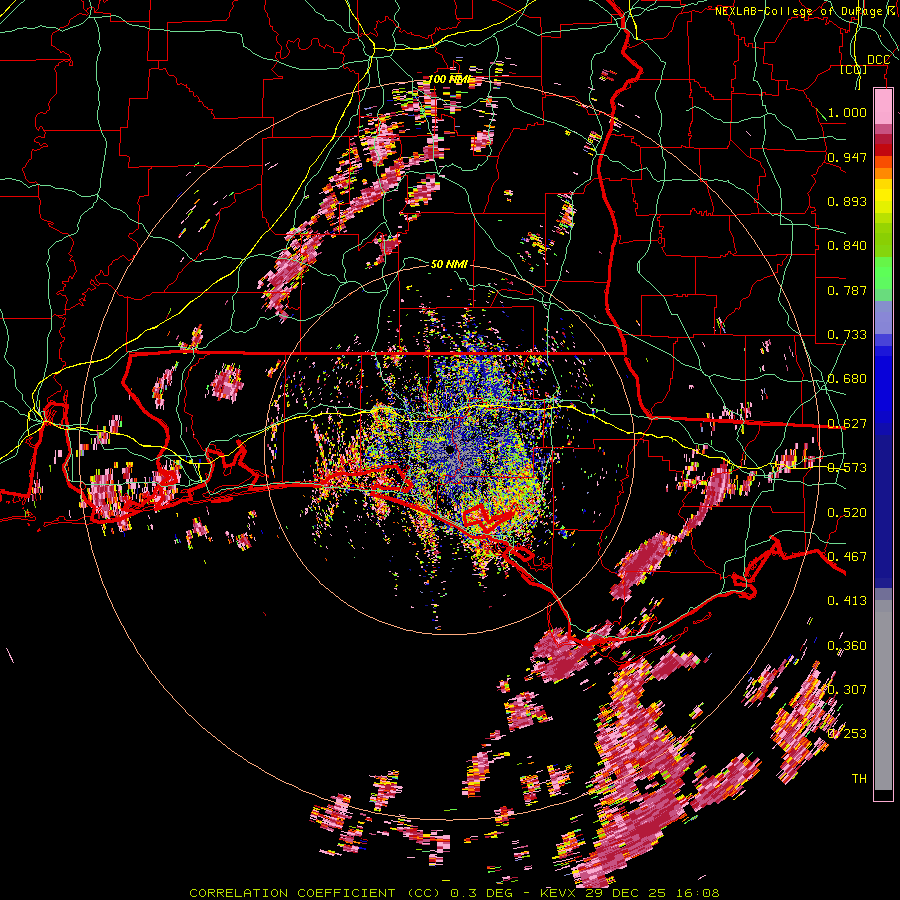Select the 0.680 legend value
Image resolution: width=900 pixels, height=900 pixels.
click(847, 379)
